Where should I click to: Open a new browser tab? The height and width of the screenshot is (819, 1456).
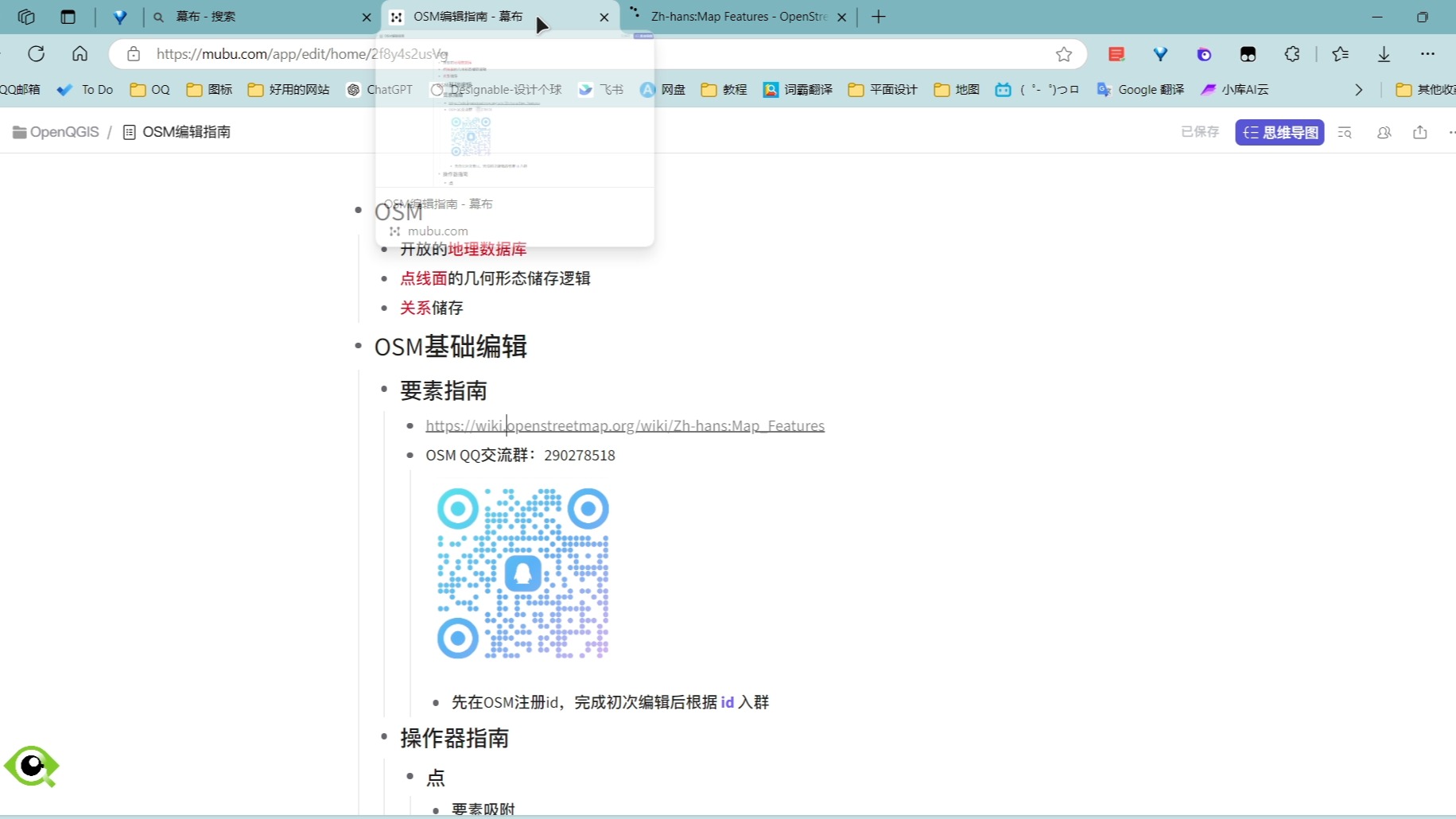pos(879,17)
